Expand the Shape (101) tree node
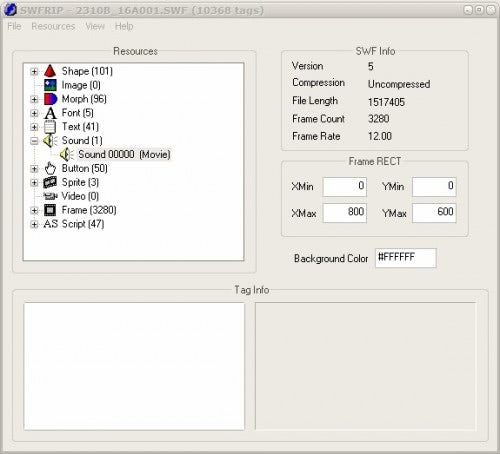This screenshot has height=454, width=500. coord(34,71)
